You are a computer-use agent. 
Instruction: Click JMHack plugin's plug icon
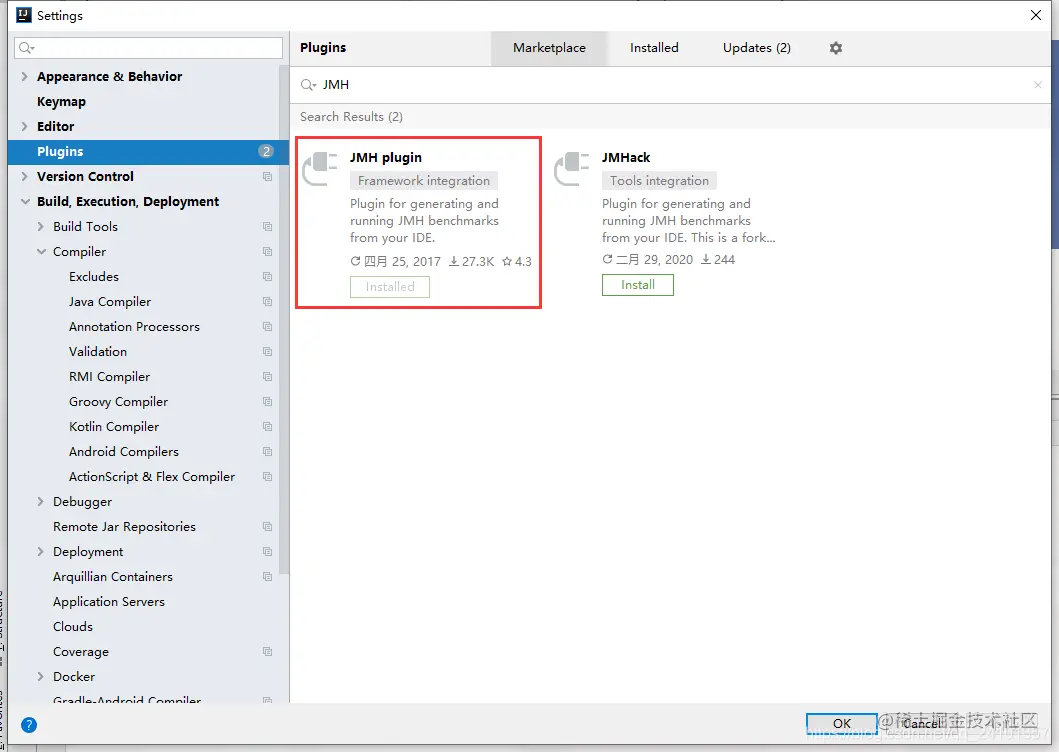tap(572, 168)
